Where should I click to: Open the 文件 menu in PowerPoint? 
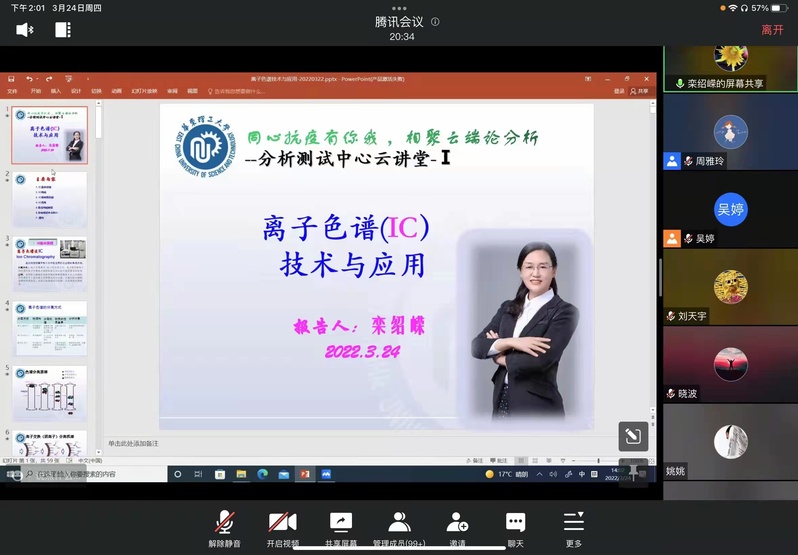pos(12,90)
